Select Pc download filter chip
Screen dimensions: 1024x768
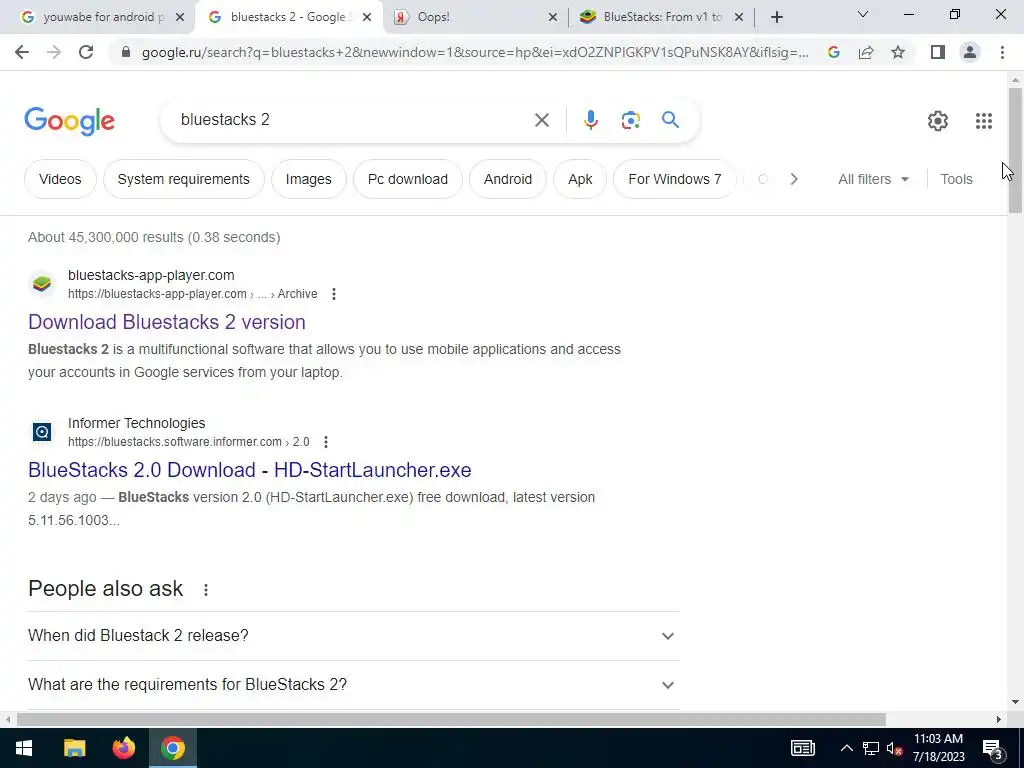[x=408, y=179]
